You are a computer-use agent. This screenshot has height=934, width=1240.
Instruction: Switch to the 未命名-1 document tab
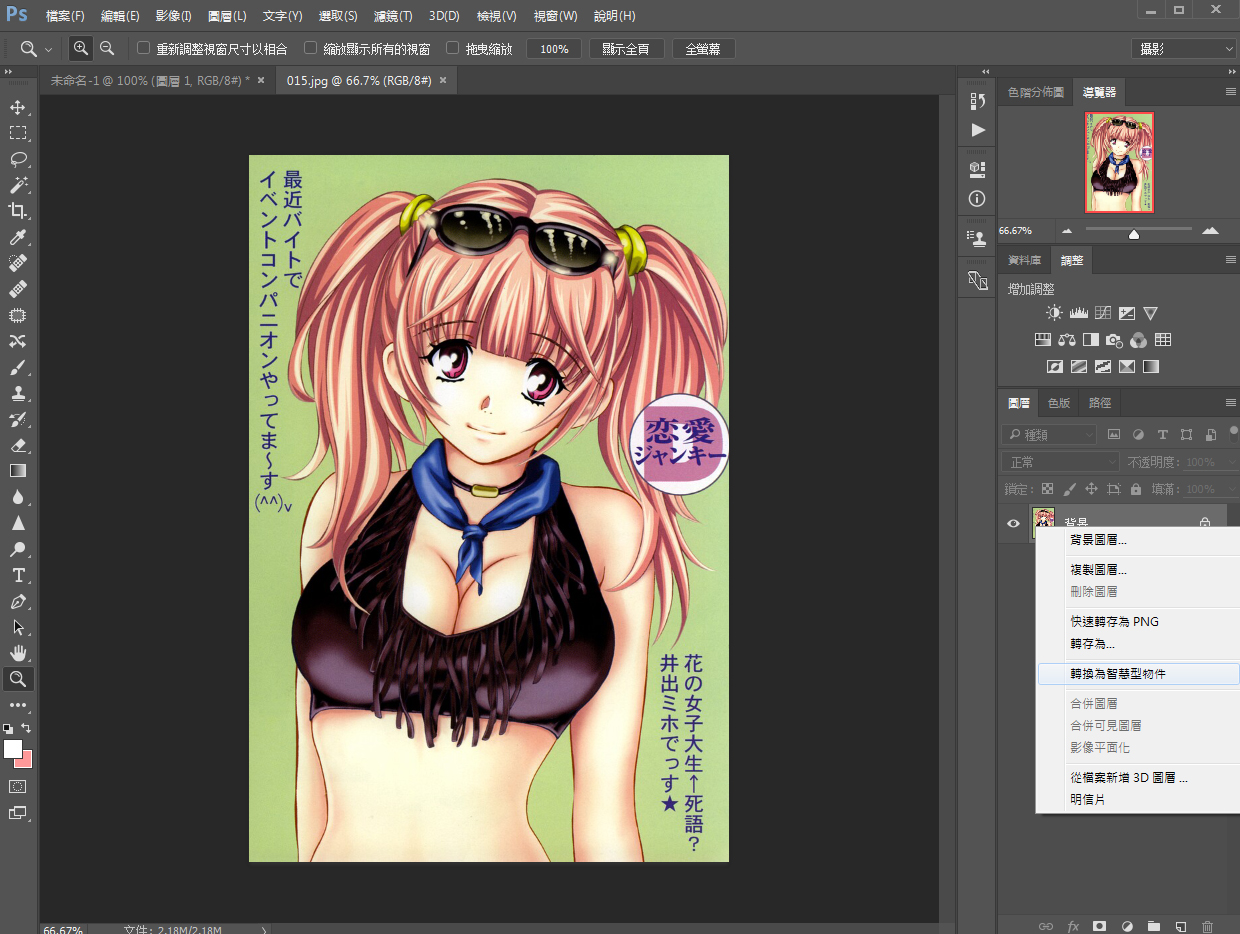click(150, 80)
